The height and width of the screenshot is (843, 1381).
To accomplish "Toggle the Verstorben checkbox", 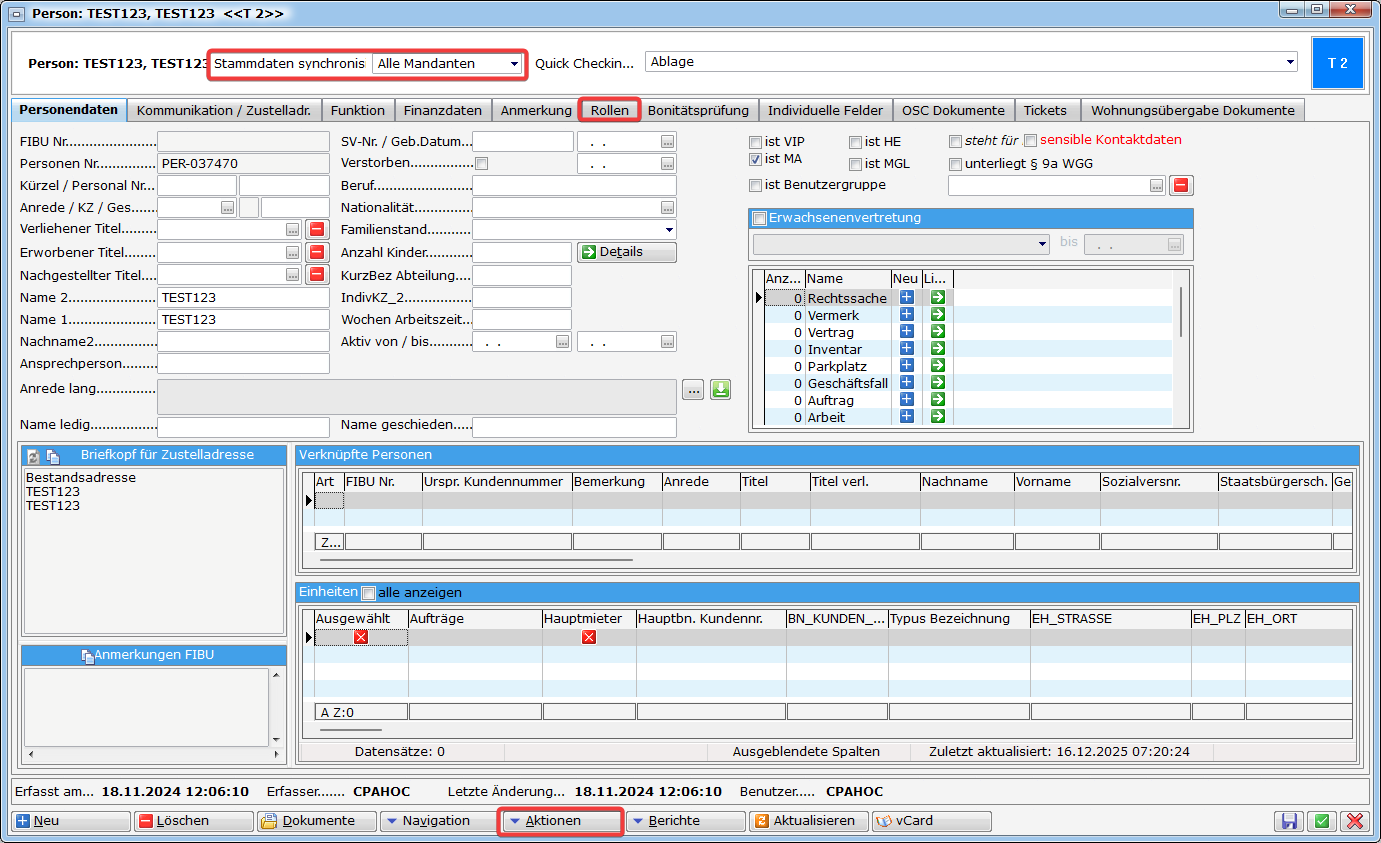I will click(482, 164).
